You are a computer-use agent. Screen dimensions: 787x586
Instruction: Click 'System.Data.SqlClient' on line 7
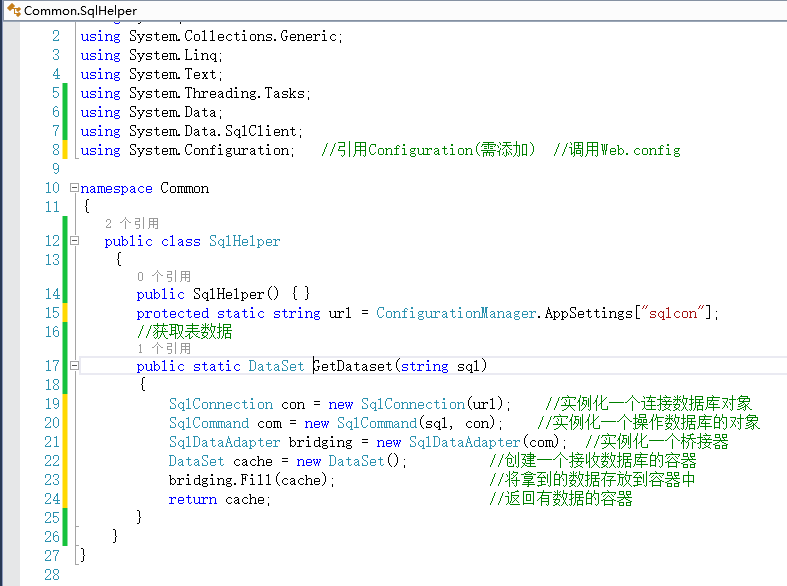tap(213, 131)
